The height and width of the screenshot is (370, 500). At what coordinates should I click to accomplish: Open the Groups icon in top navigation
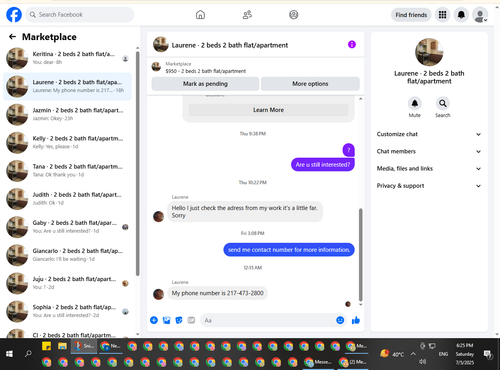(x=294, y=15)
